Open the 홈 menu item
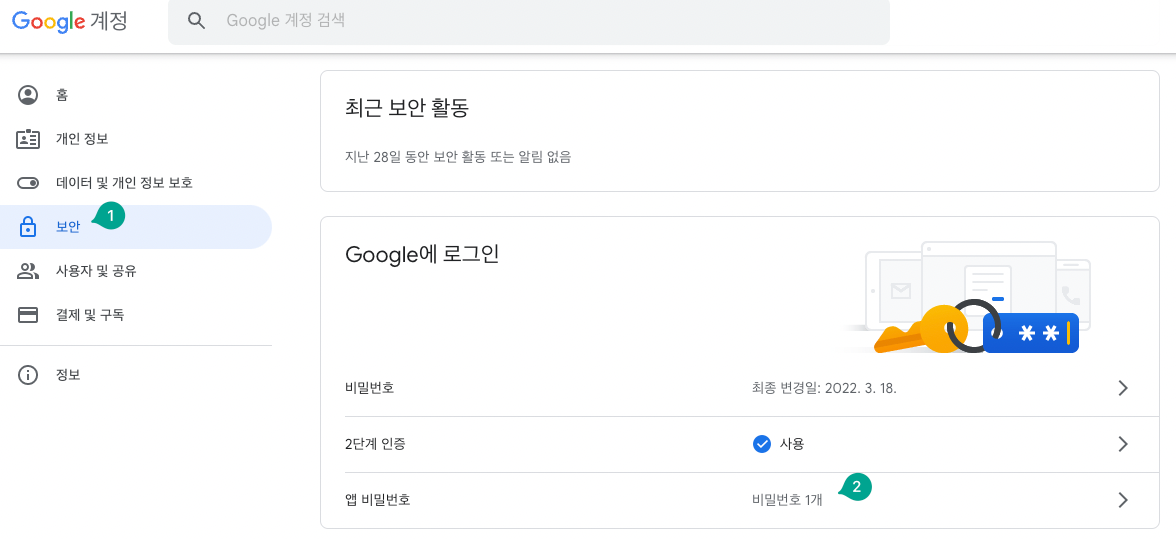1176x539 pixels. [136, 95]
